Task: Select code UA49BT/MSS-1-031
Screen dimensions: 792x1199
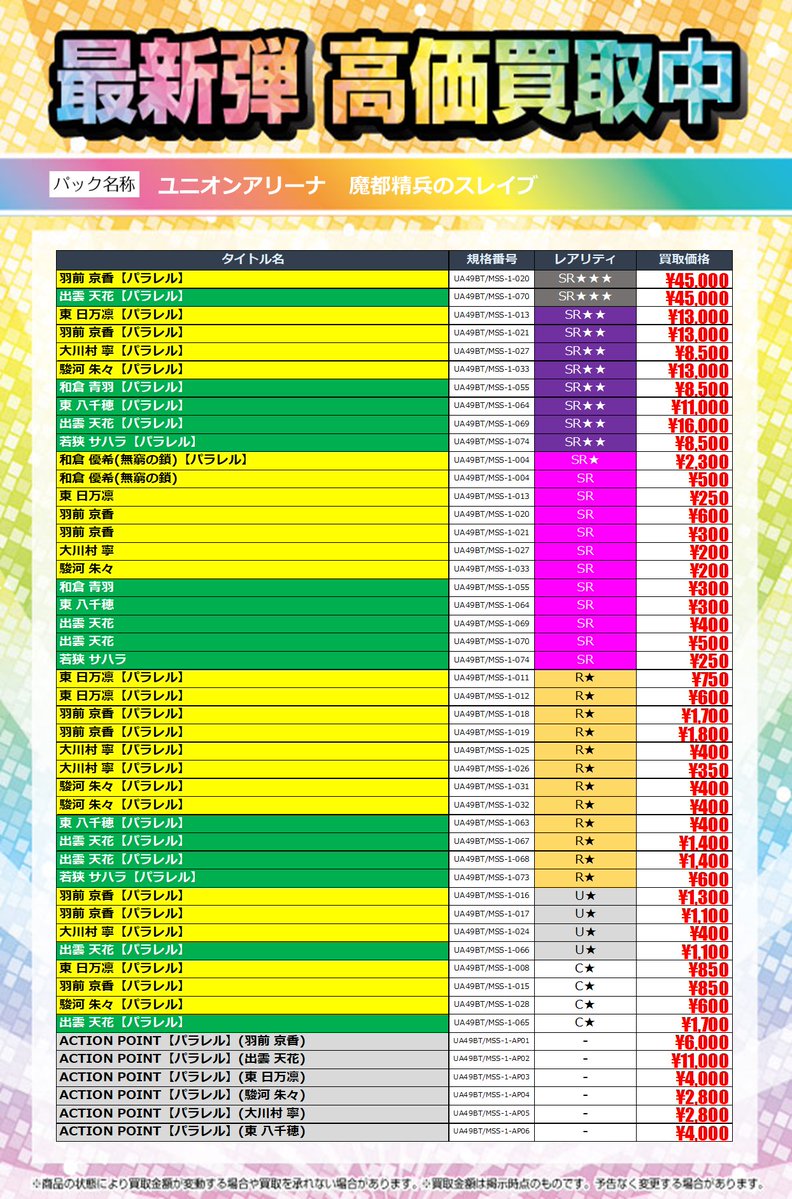Action: pyautogui.click(x=492, y=786)
